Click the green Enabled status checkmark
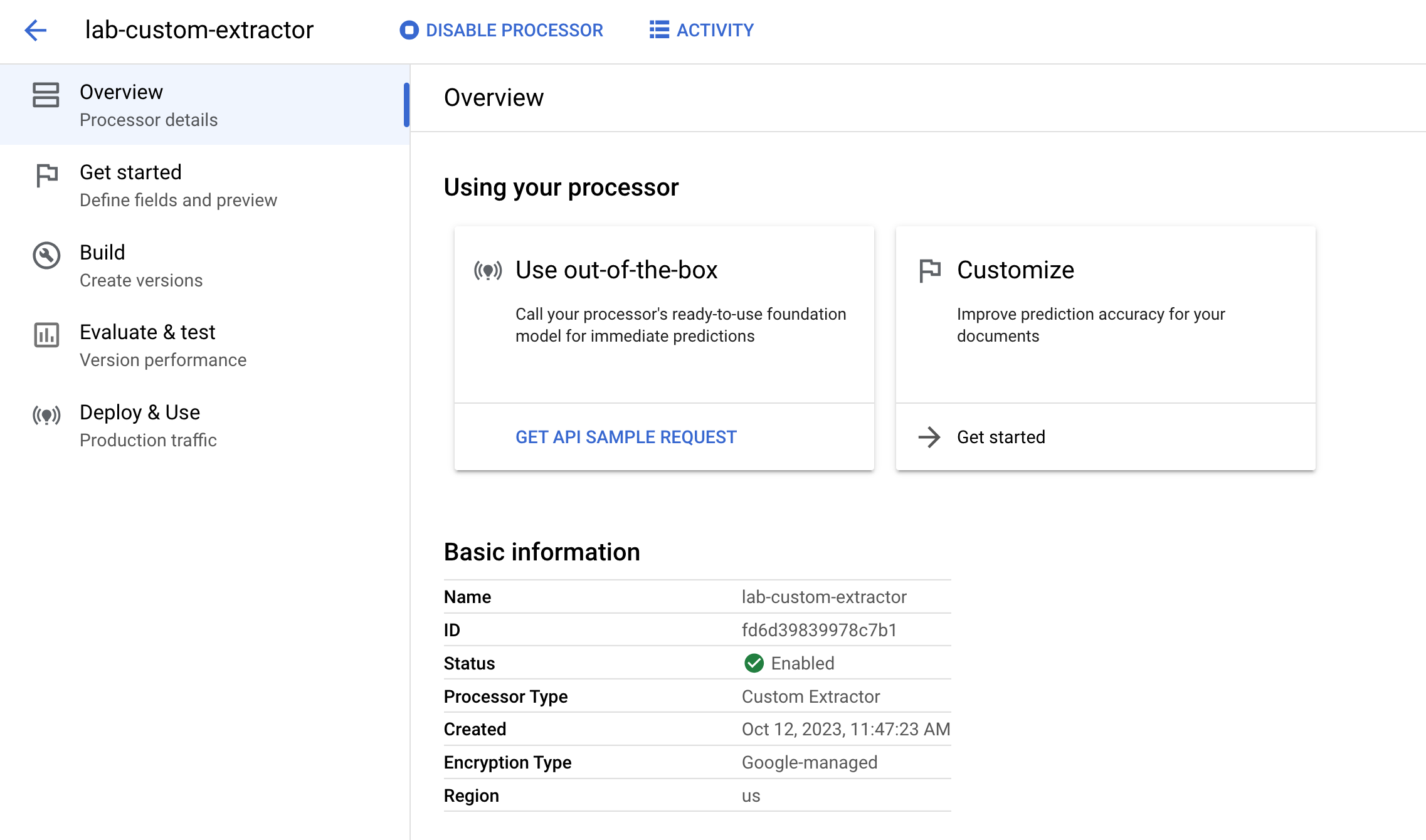 [x=753, y=663]
